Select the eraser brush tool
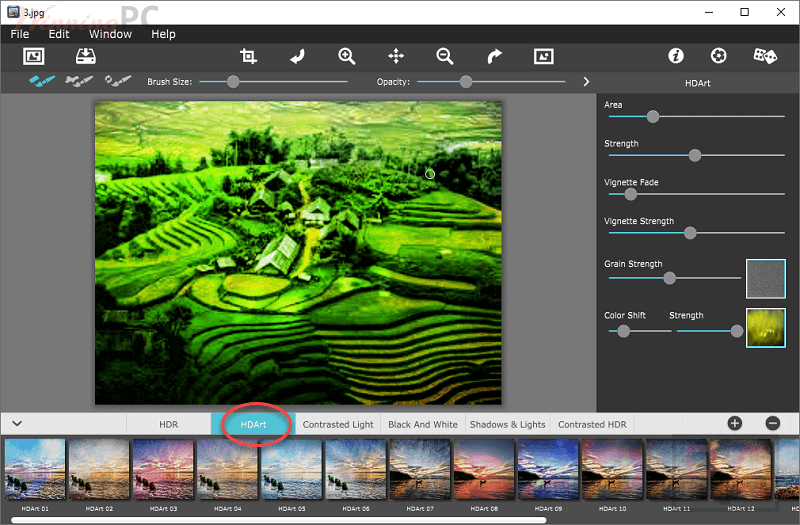Screen dimensions: 800x525 coord(79,81)
